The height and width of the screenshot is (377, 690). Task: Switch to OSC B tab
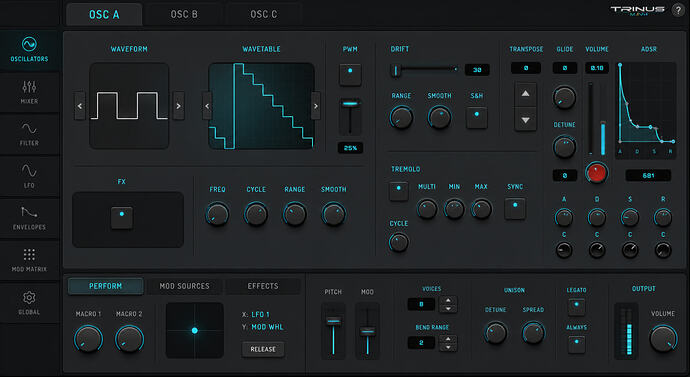tap(184, 15)
